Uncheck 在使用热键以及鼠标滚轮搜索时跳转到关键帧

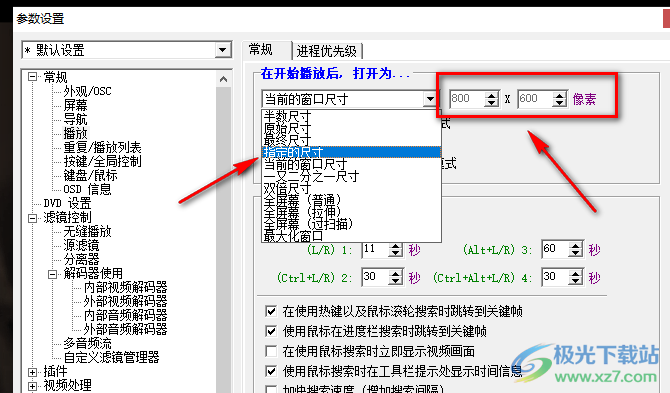coord(271,311)
